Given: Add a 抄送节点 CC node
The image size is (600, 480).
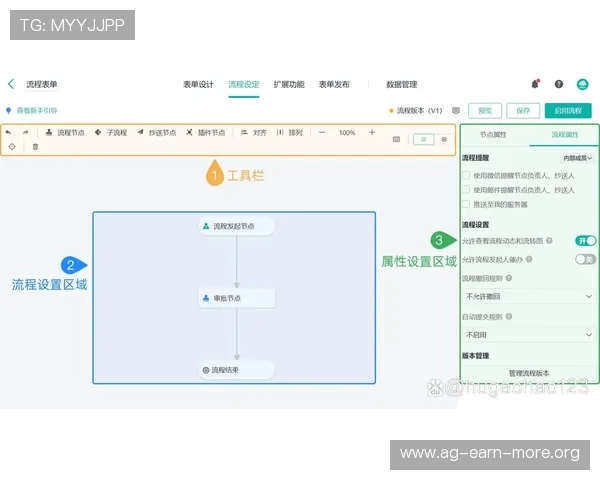Looking at the screenshot, I should pyautogui.click(x=157, y=132).
